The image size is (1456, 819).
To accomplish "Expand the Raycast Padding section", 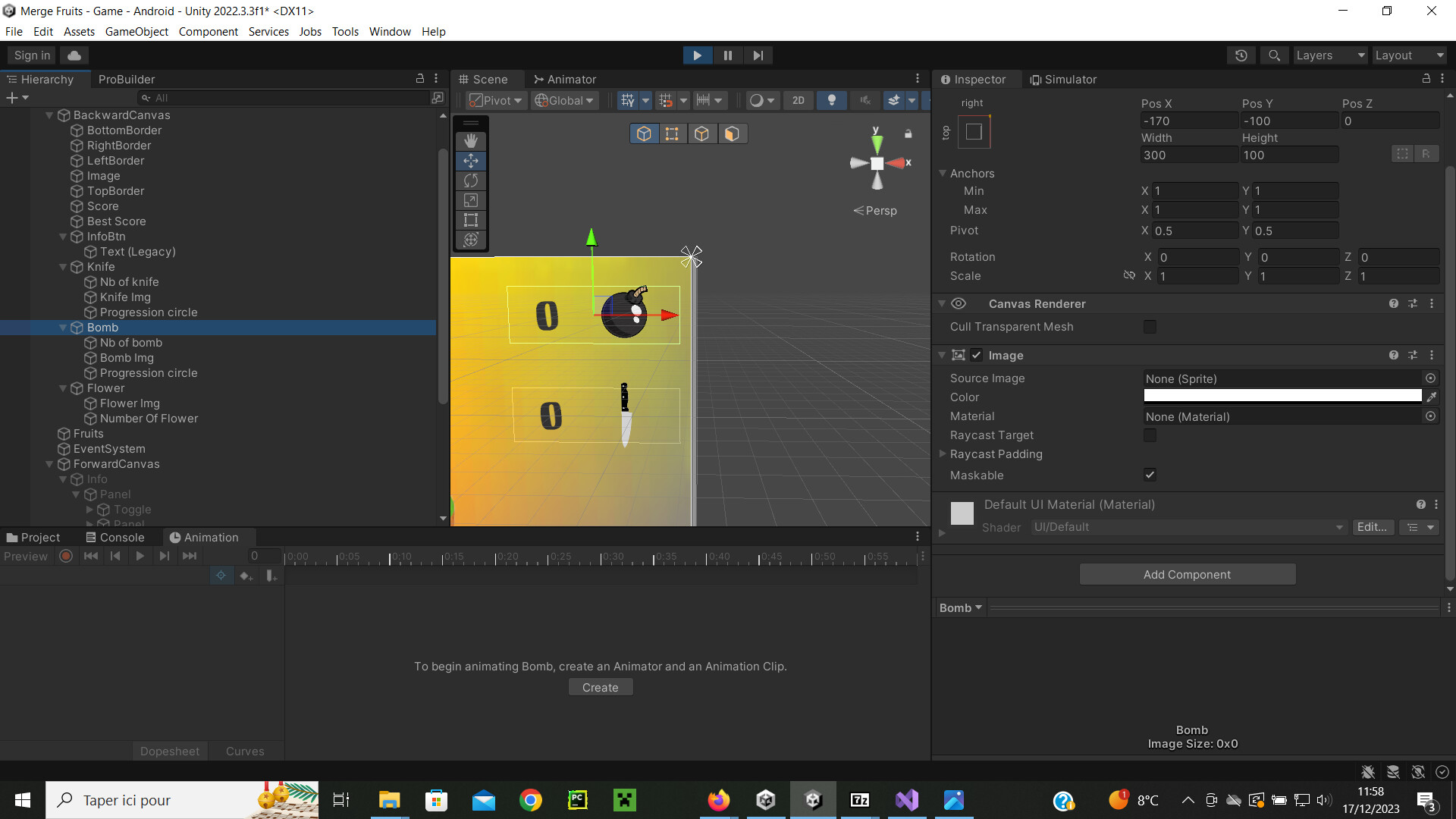I will (943, 453).
